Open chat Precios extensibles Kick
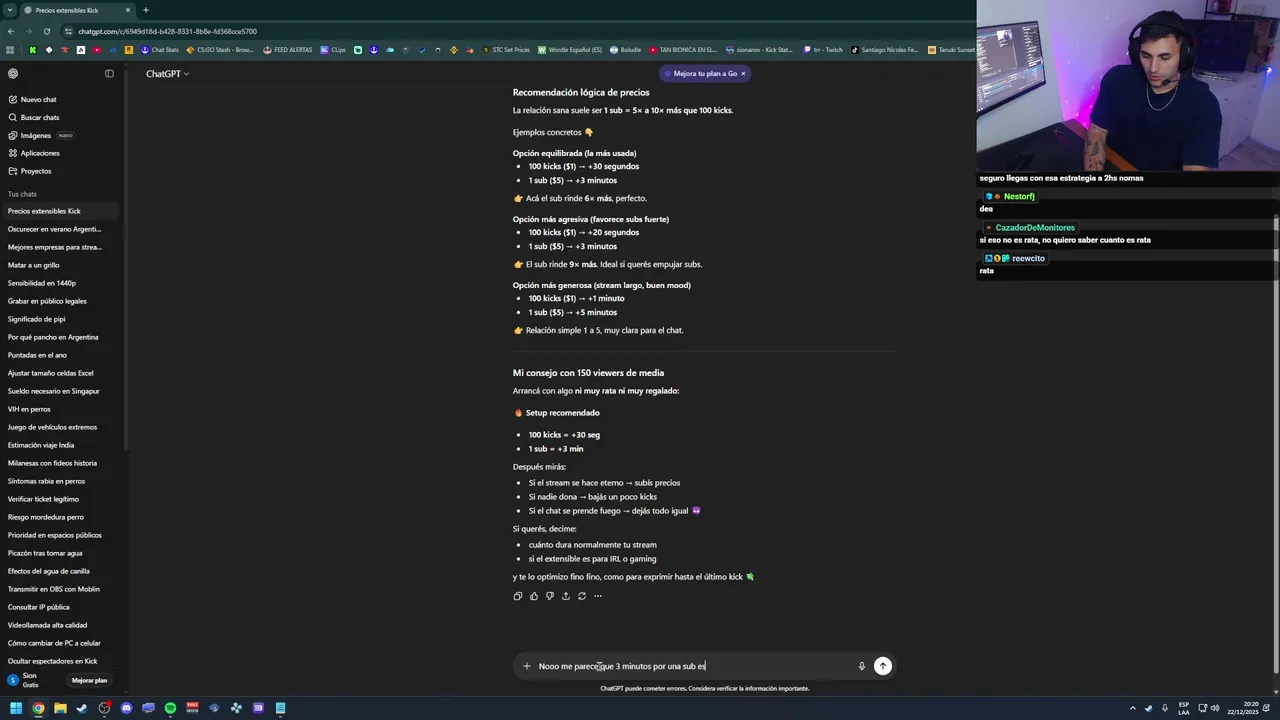The height and width of the screenshot is (720, 1280). pos(60,211)
